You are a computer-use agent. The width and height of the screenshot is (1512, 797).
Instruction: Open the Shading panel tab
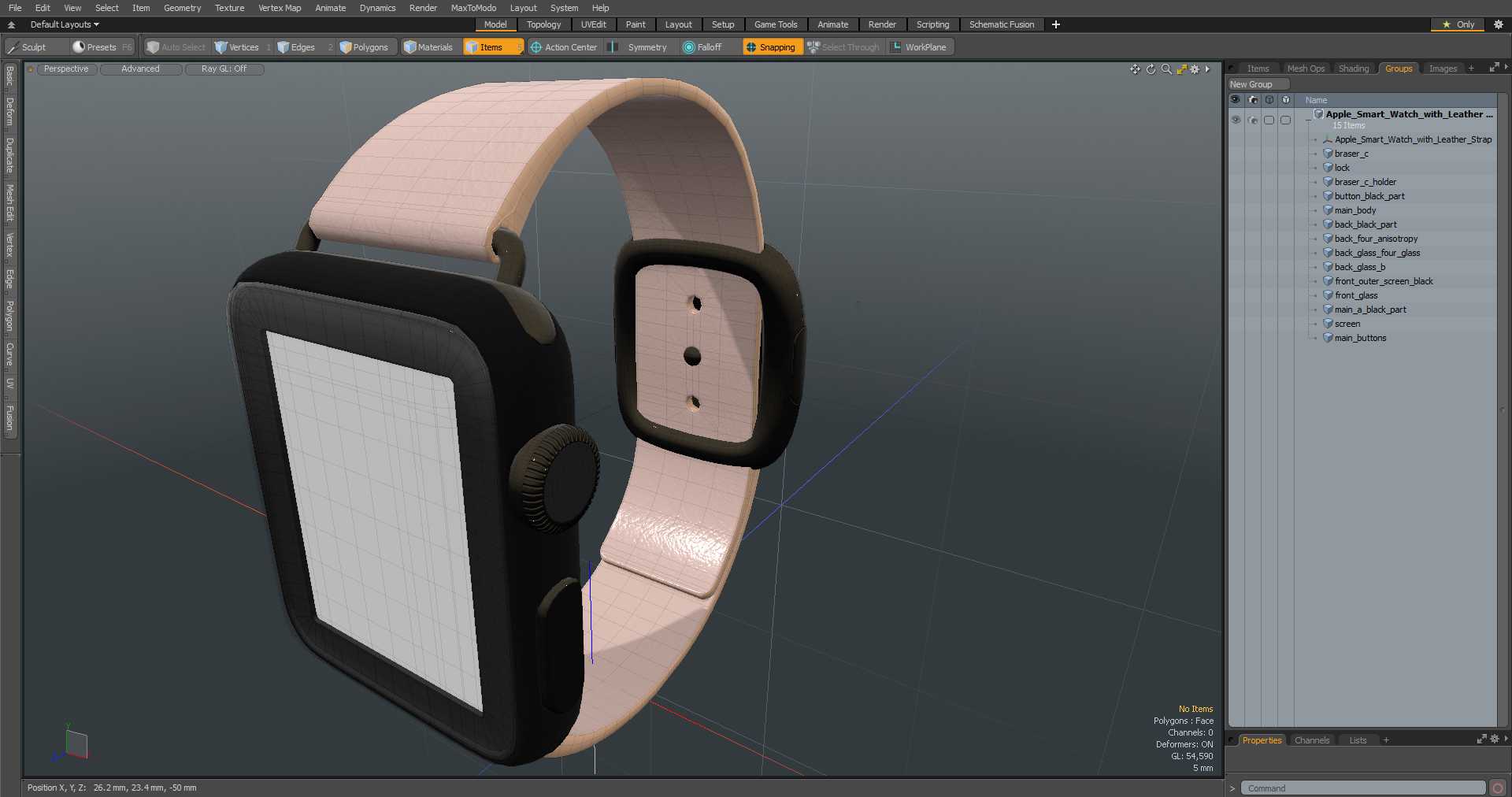pyautogui.click(x=1354, y=69)
